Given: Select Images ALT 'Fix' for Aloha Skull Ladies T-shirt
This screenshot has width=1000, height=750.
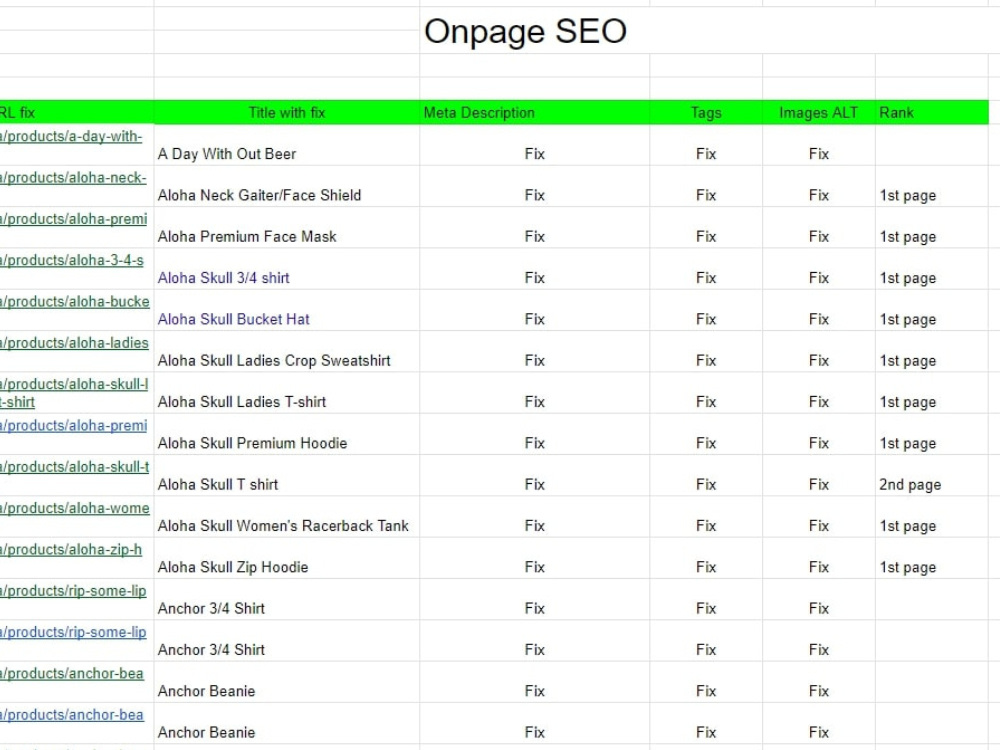Looking at the screenshot, I should [x=819, y=393].
